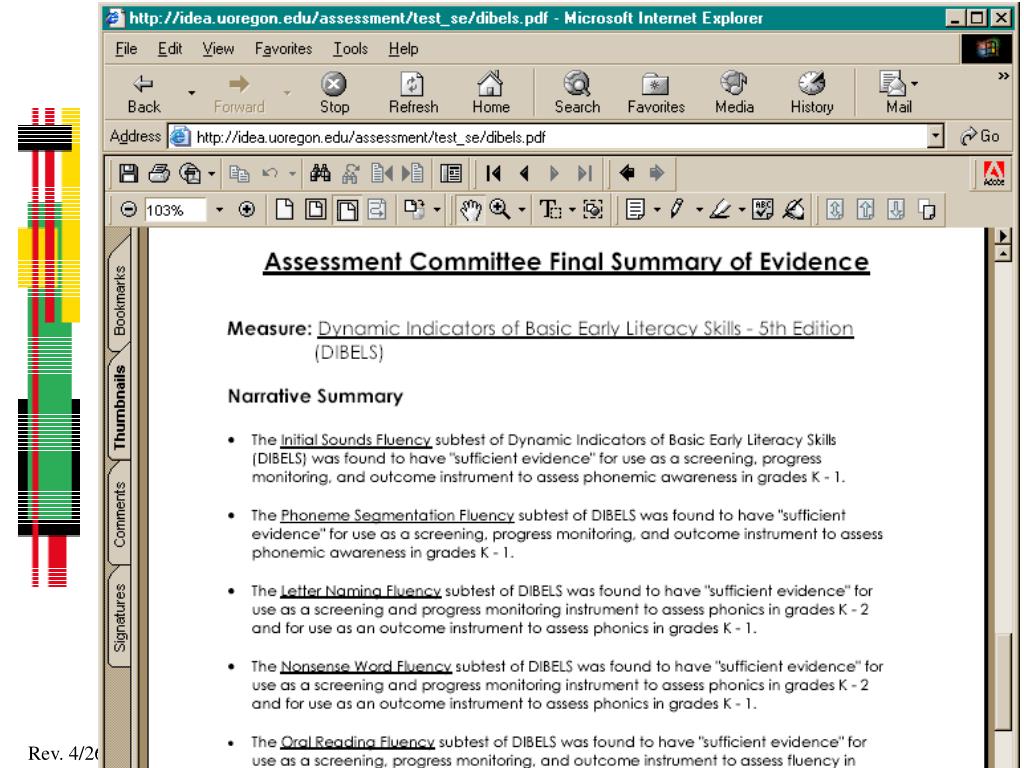The height and width of the screenshot is (768, 1024).
Task: Rotate the PDF view
Action: coord(414,210)
